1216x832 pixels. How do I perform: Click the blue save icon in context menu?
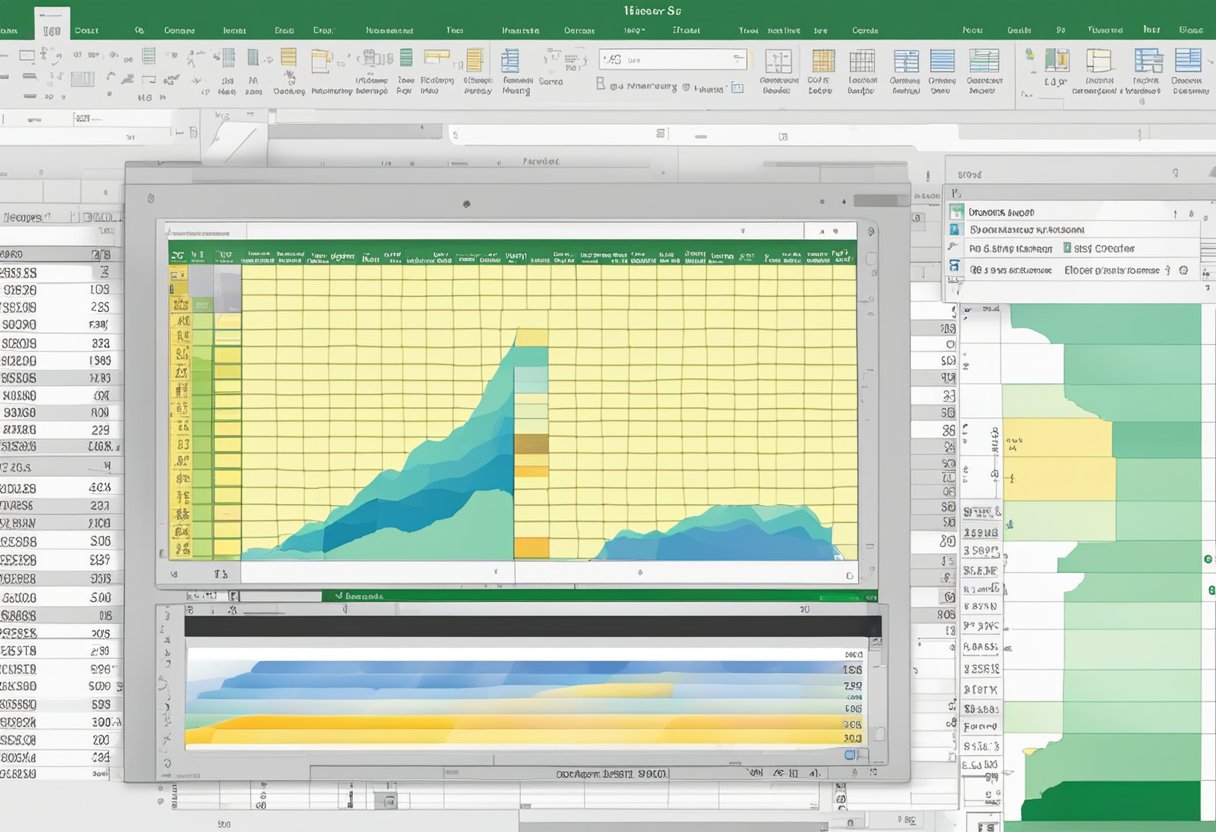(955, 267)
